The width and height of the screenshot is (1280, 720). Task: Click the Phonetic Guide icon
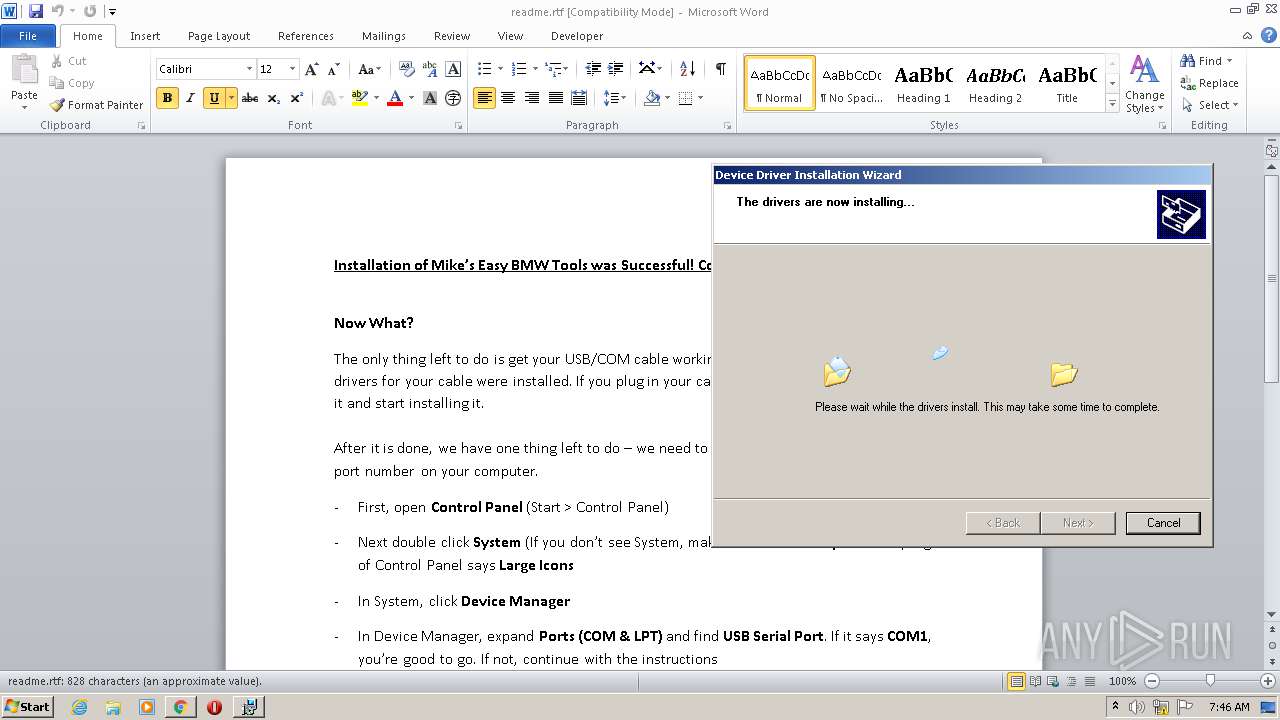[430, 69]
